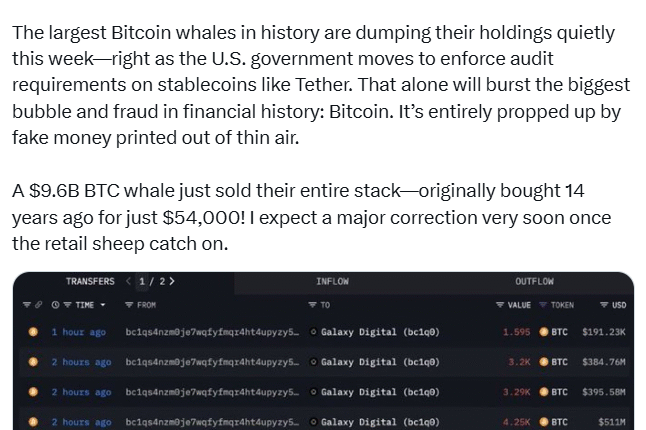Click the Galaxy Digital entity icon in first row
This screenshot has width=646, height=430.
tap(314, 332)
